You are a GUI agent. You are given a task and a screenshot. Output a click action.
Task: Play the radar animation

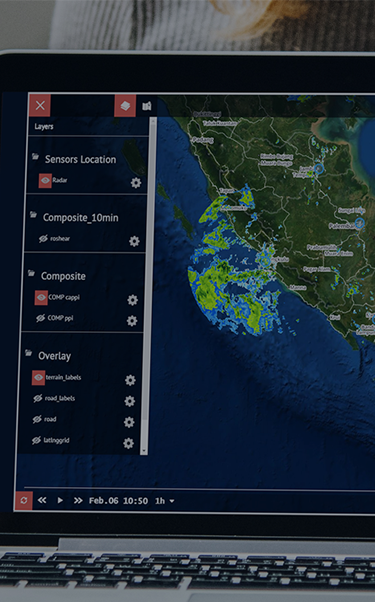tap(60, 500)
